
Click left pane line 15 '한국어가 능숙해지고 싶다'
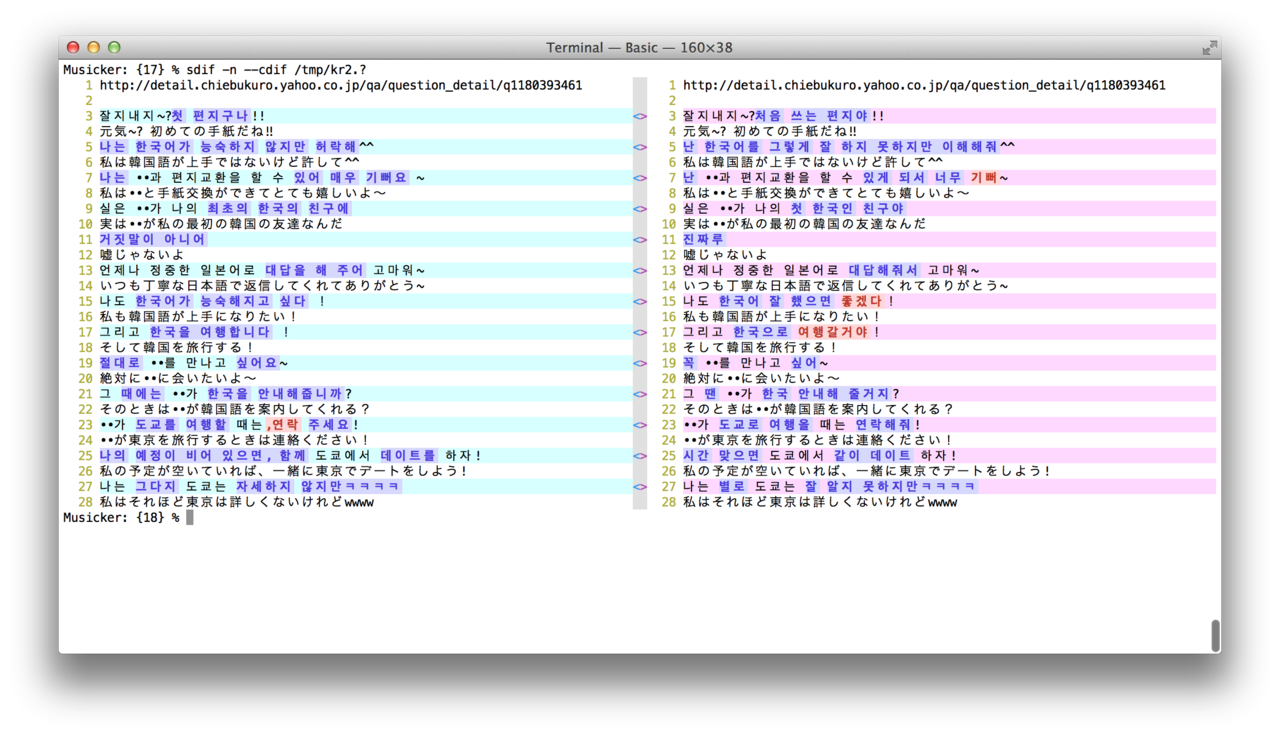[222, 302]
